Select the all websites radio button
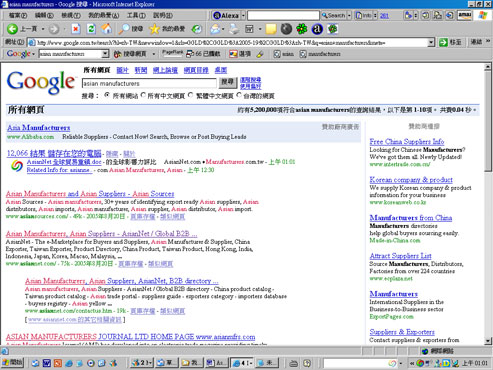 pos(107,95)
